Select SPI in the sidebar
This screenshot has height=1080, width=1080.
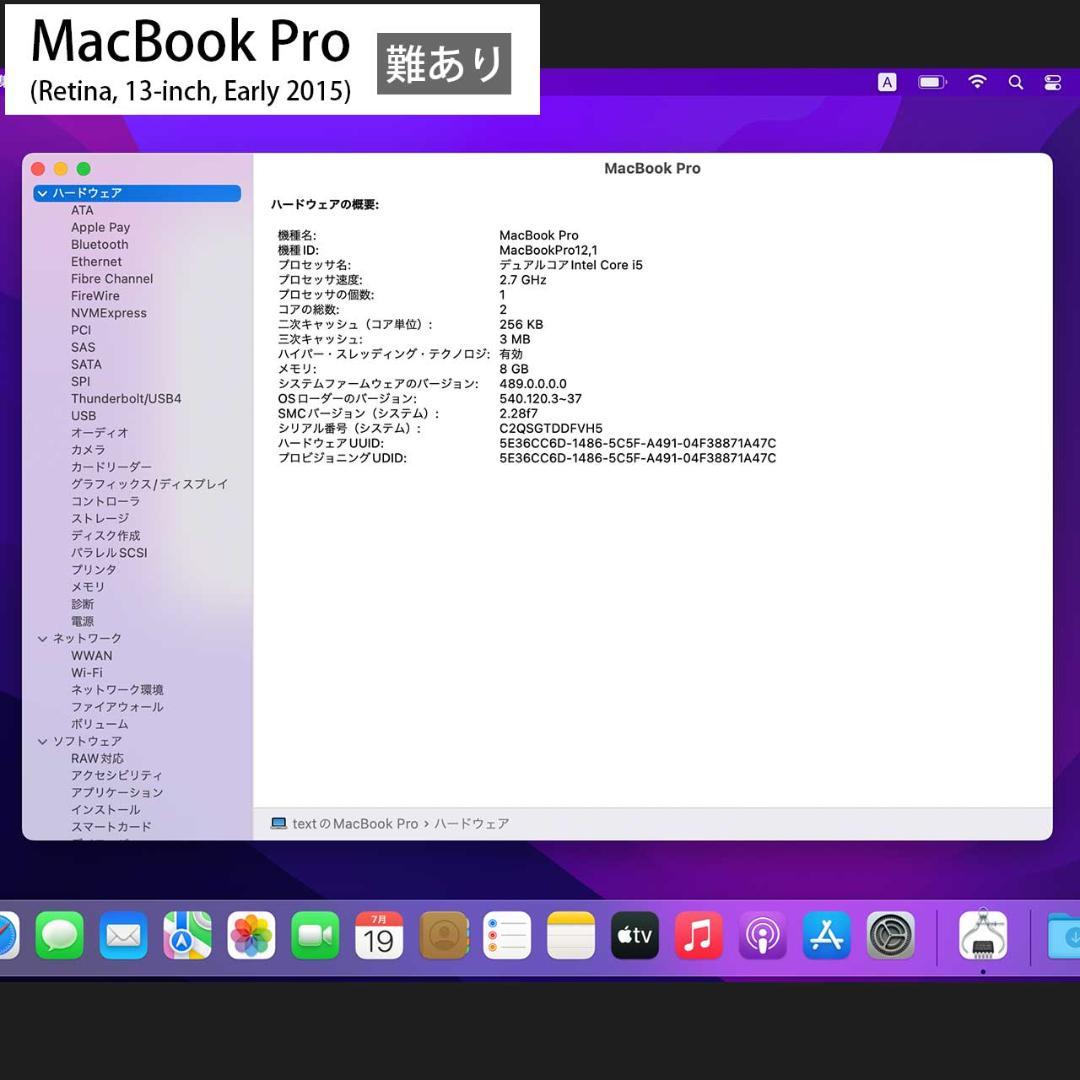[x=81, y=382]
